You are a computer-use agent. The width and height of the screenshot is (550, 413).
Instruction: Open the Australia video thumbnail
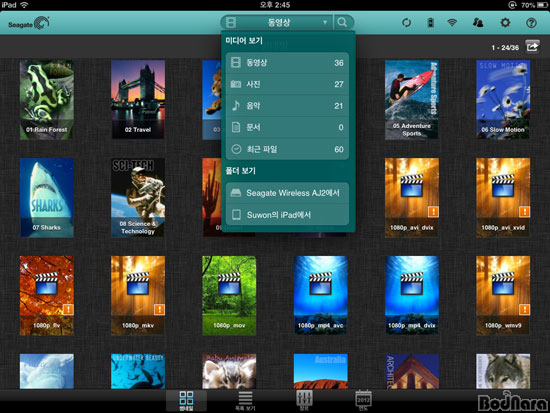tap(321, 371)
